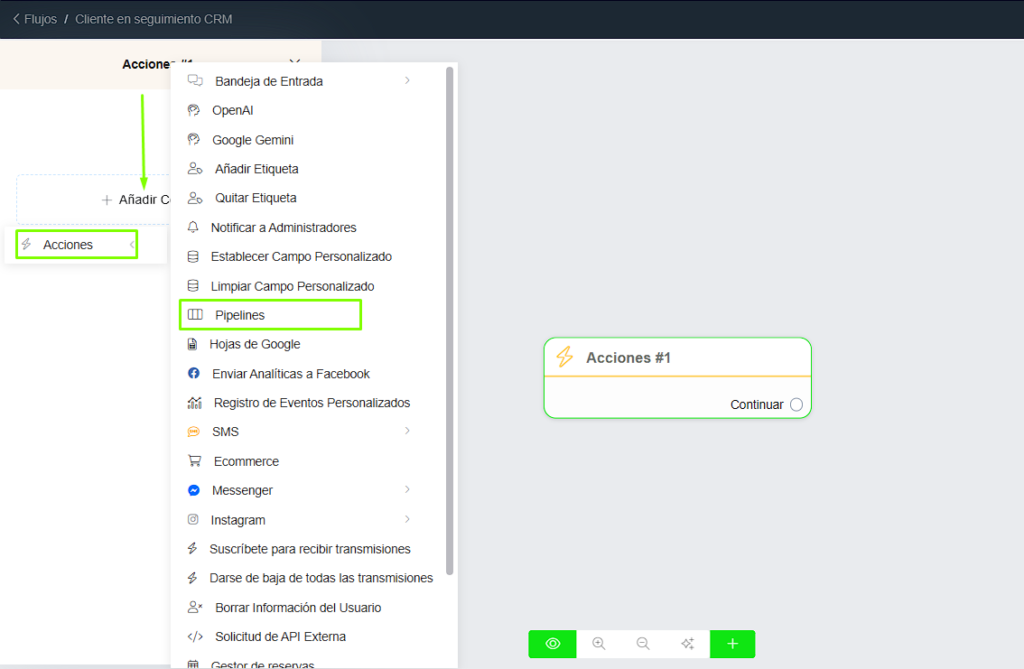Image resolution: width=1024 pixels, height=669 pixels.
Task: Click the Google Gemini icon
Action: click(x=194, y=140)
